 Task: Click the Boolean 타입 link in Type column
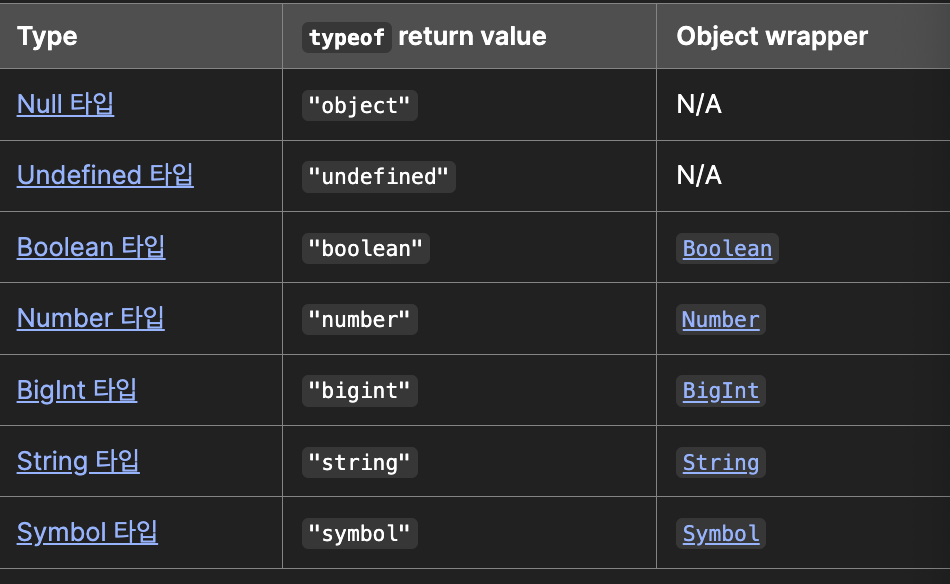[91, 247]
